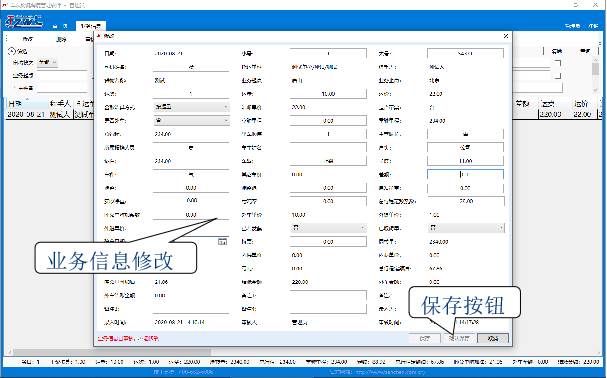Switch to the home tab beside the logo
The height and width of the screenshot is (378, 607).
60,26
